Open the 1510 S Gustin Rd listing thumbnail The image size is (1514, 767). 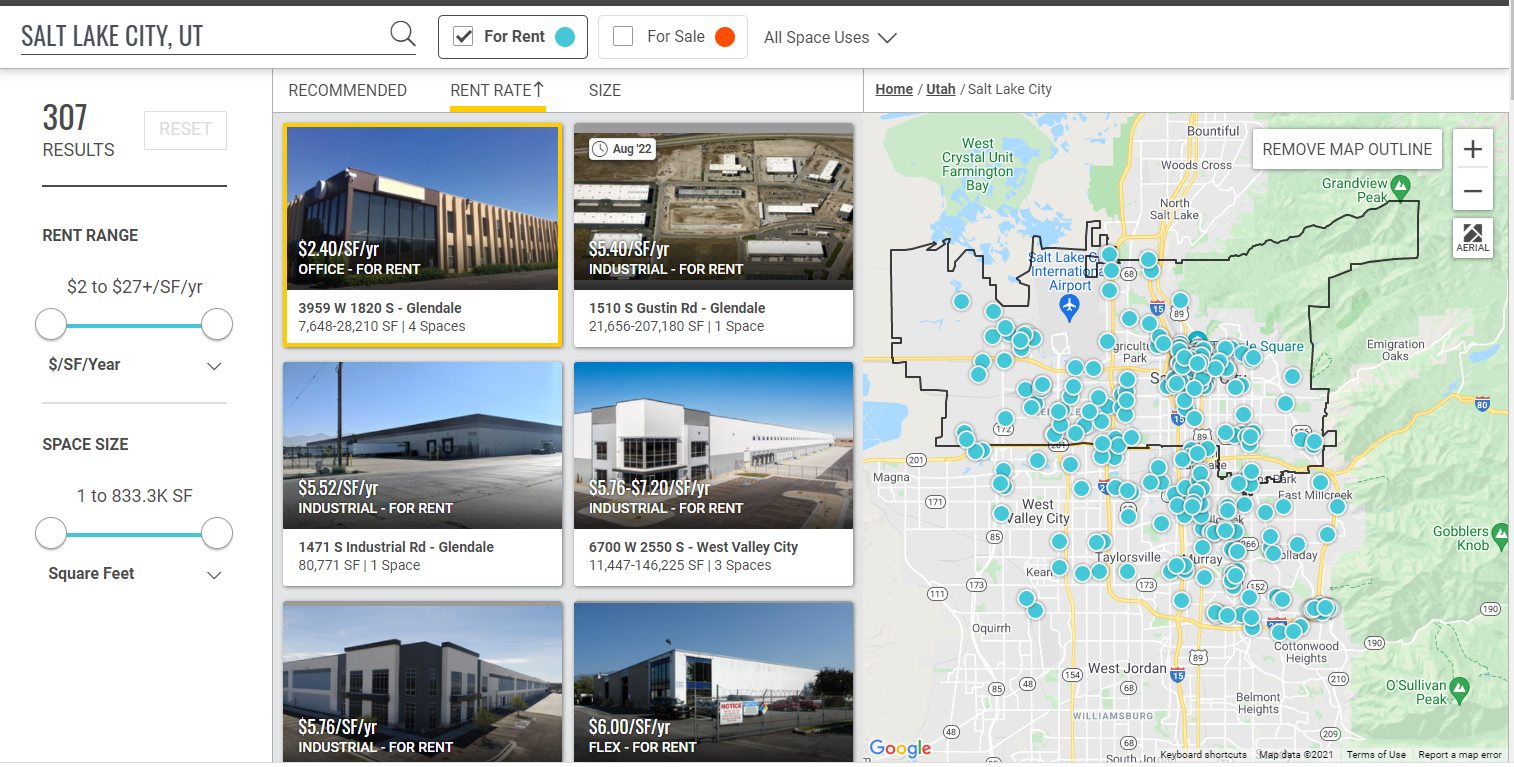click(713, 207)
